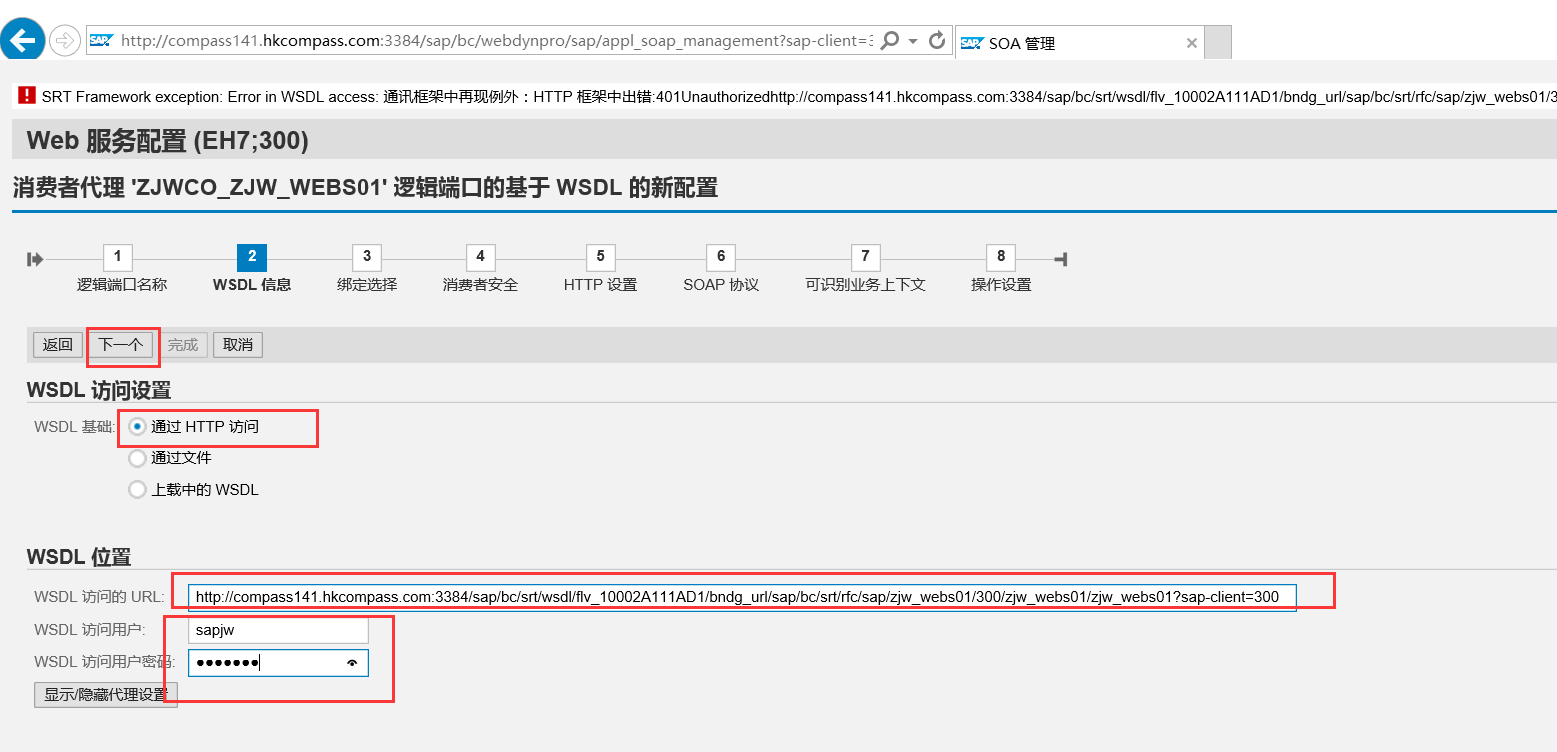The width and height of the screenshot is (1557, 752).
Task: Jump to roadmap step 3 绑定选择
Action: tap(367, 257)
